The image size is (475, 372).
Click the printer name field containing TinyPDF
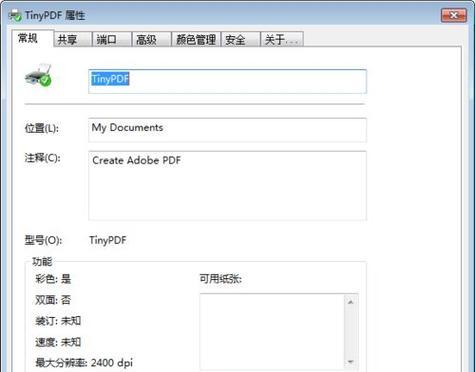coord(227,81)
